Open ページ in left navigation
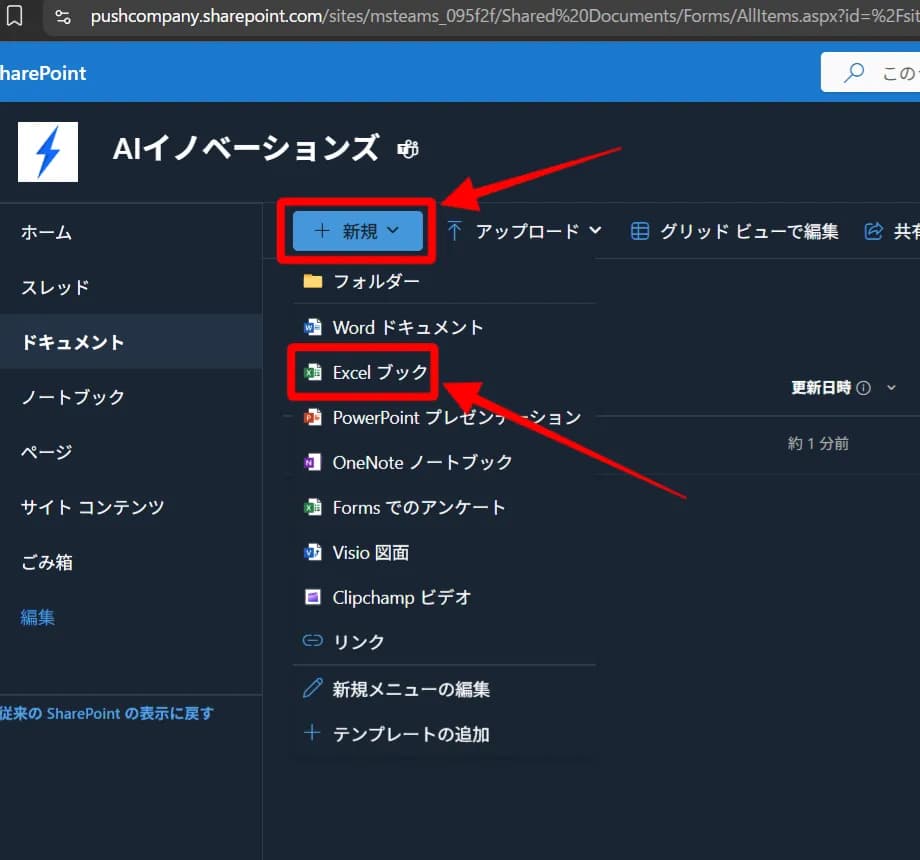This screenshot has width=920, height=860. [x=46, y=452]
